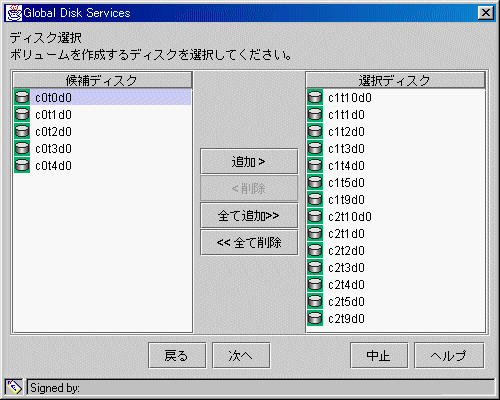
Task: Click the << 全て削除 button
Action: (249, 242)
